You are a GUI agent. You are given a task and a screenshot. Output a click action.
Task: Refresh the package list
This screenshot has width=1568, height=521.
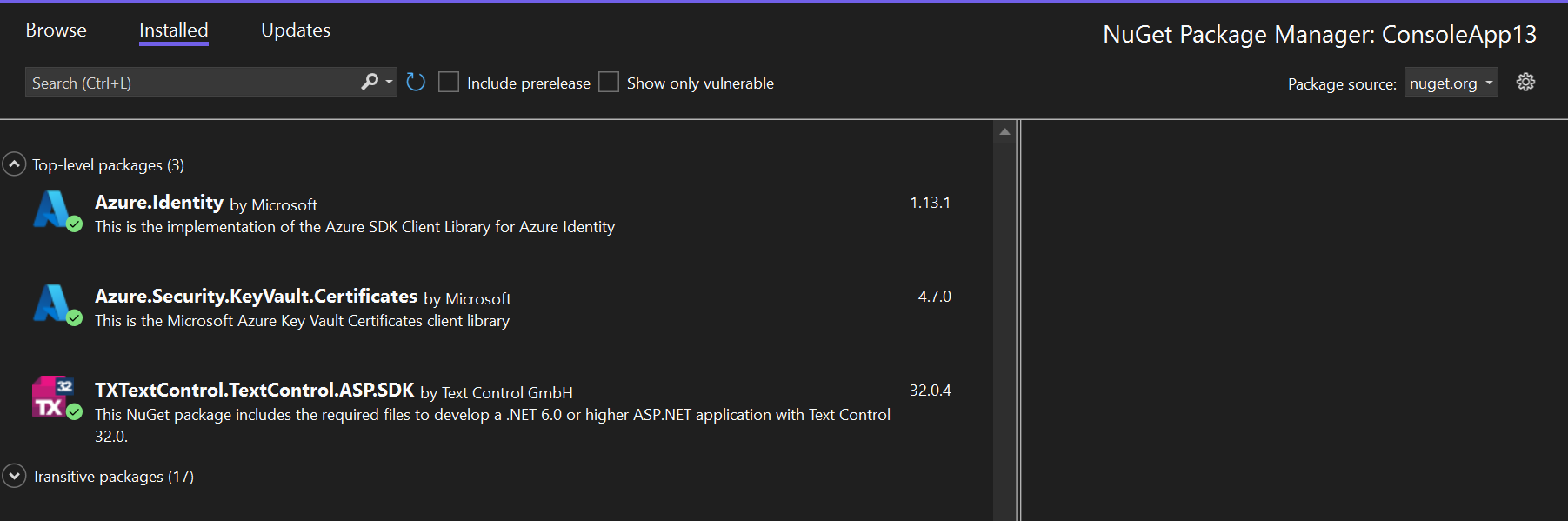coord(416,83)
